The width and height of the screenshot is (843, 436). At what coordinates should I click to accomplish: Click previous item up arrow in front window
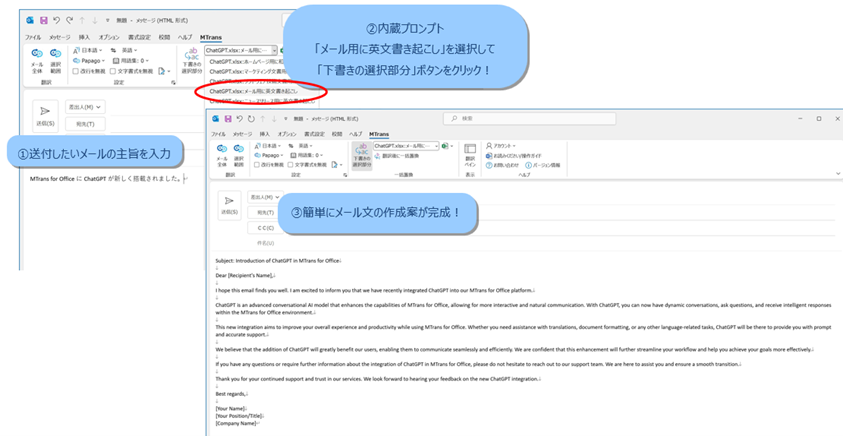[x=263, y=119]
